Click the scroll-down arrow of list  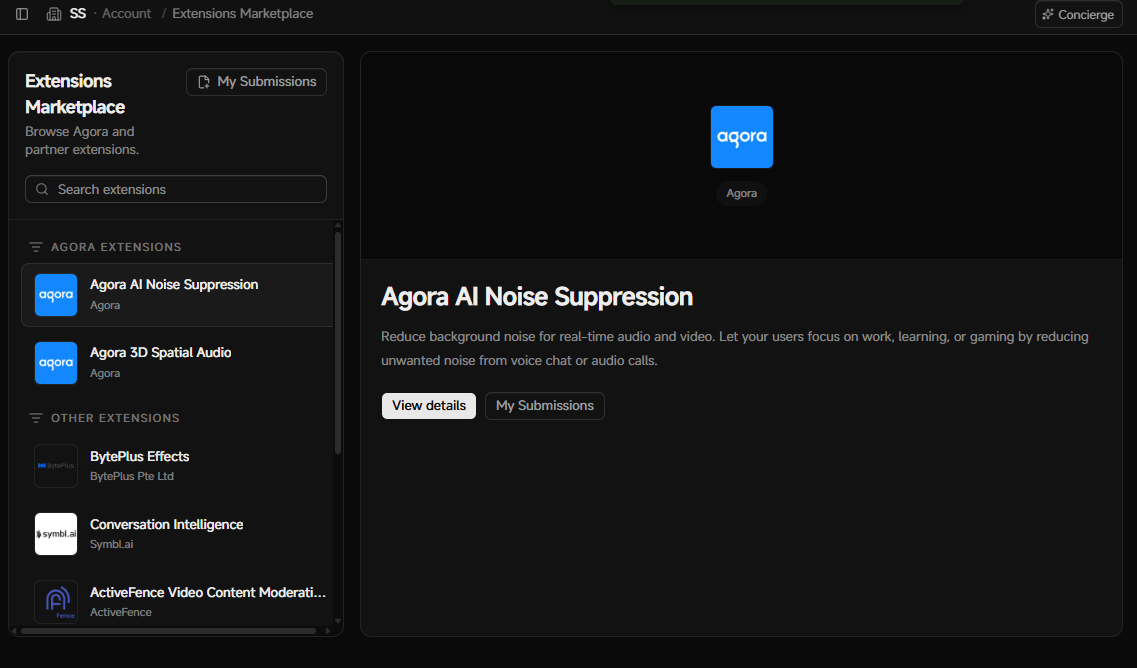(x=338, y=621)
